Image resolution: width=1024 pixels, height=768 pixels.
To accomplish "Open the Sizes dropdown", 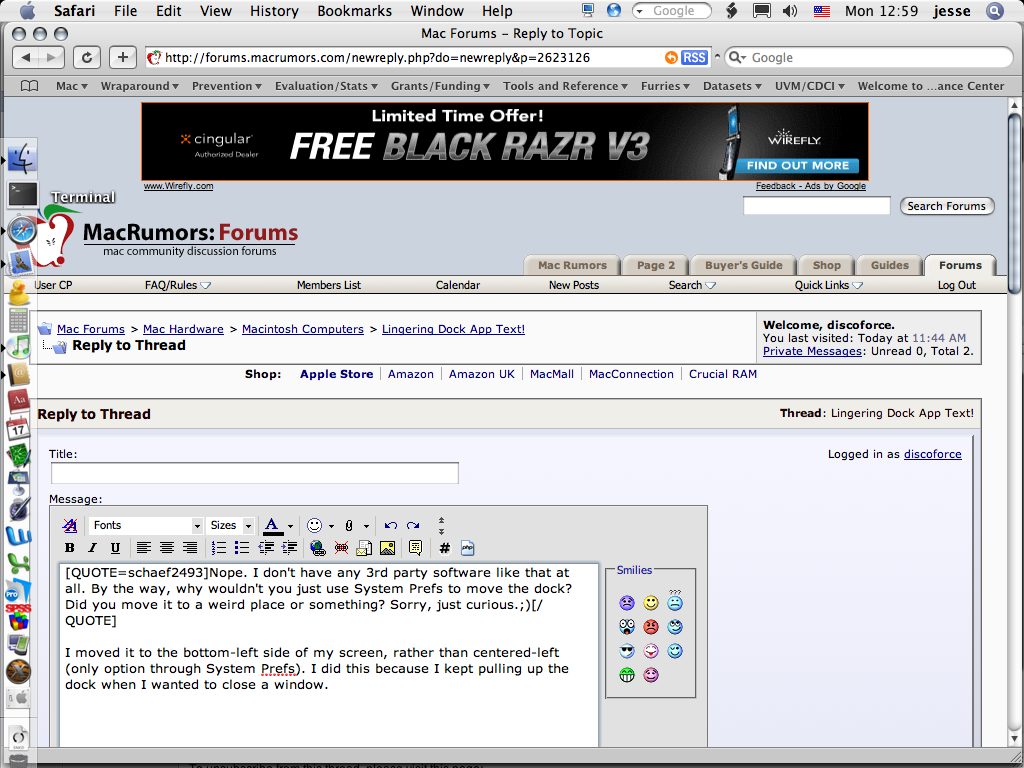I will coord(231,525).
